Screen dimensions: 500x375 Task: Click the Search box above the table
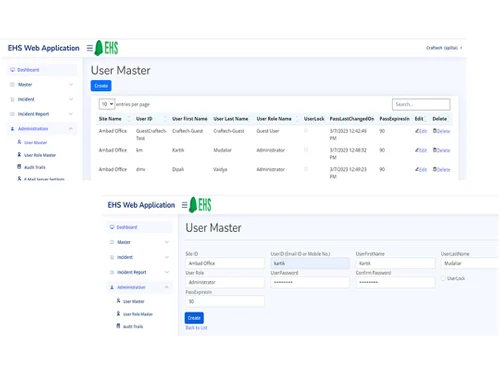[421, 104]
